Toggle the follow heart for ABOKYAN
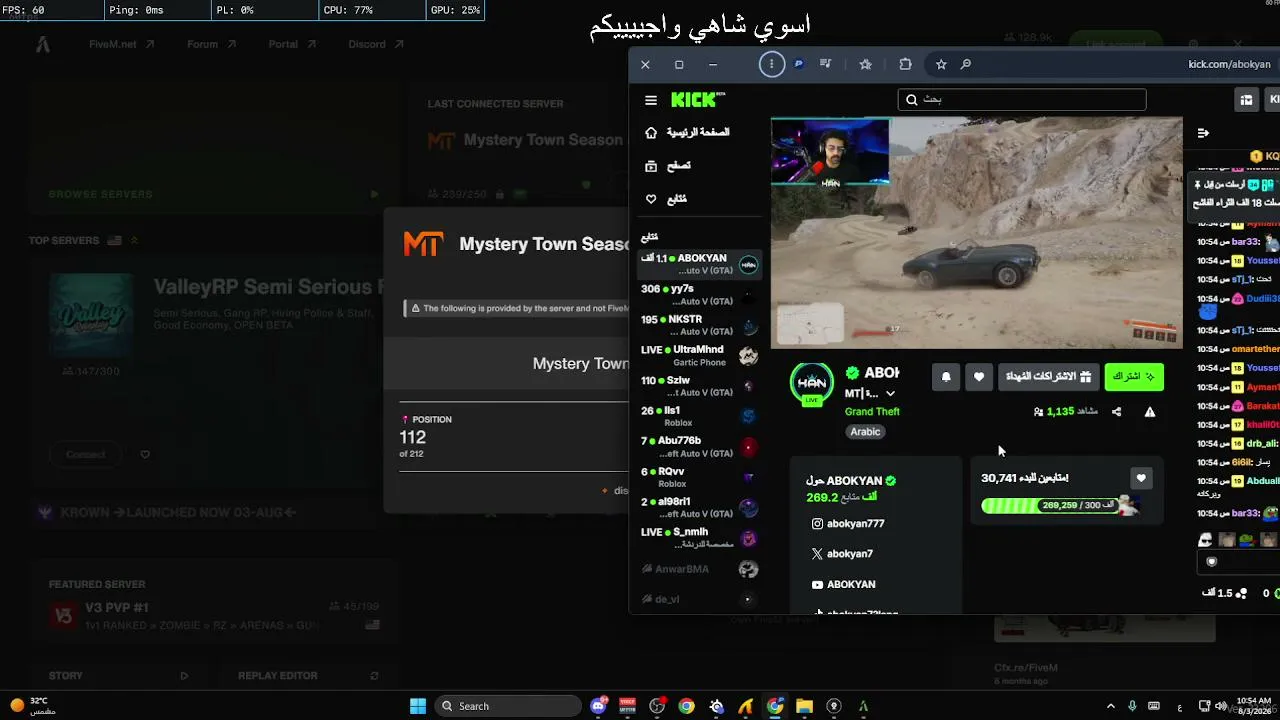1280x720 pixels. (x=979, y=377)
